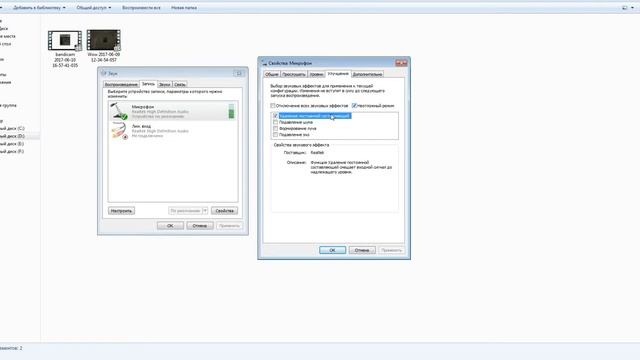The image size is (640, 360).
Task: Click Настроить button in Звук window
Action: 121,211
